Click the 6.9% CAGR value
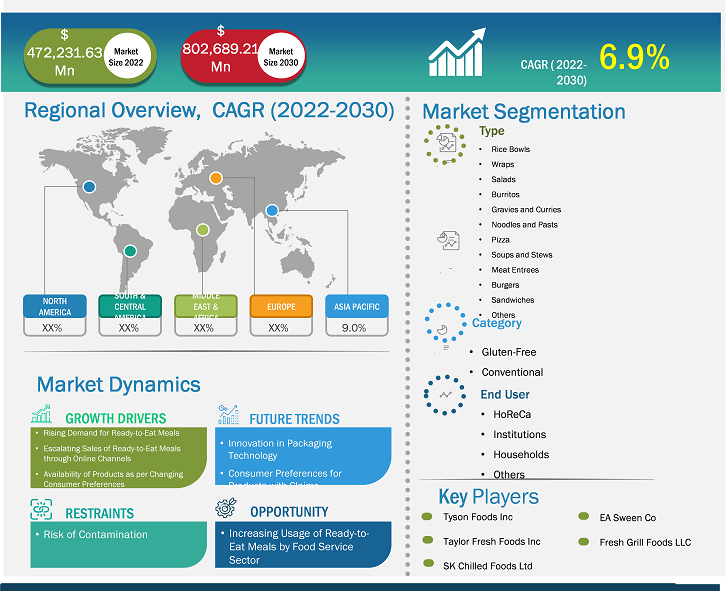This screenshot has width=726, height=591. pyautogui.click(x=634, y=58)
